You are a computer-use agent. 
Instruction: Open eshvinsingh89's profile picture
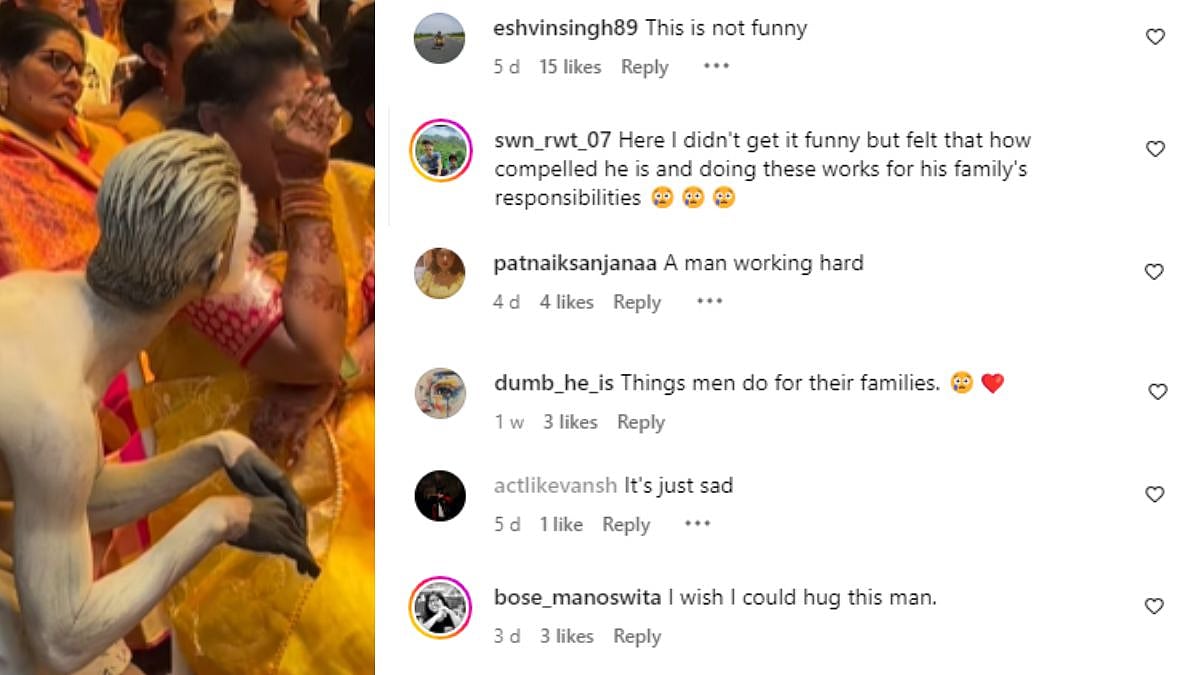click(440, 38)
